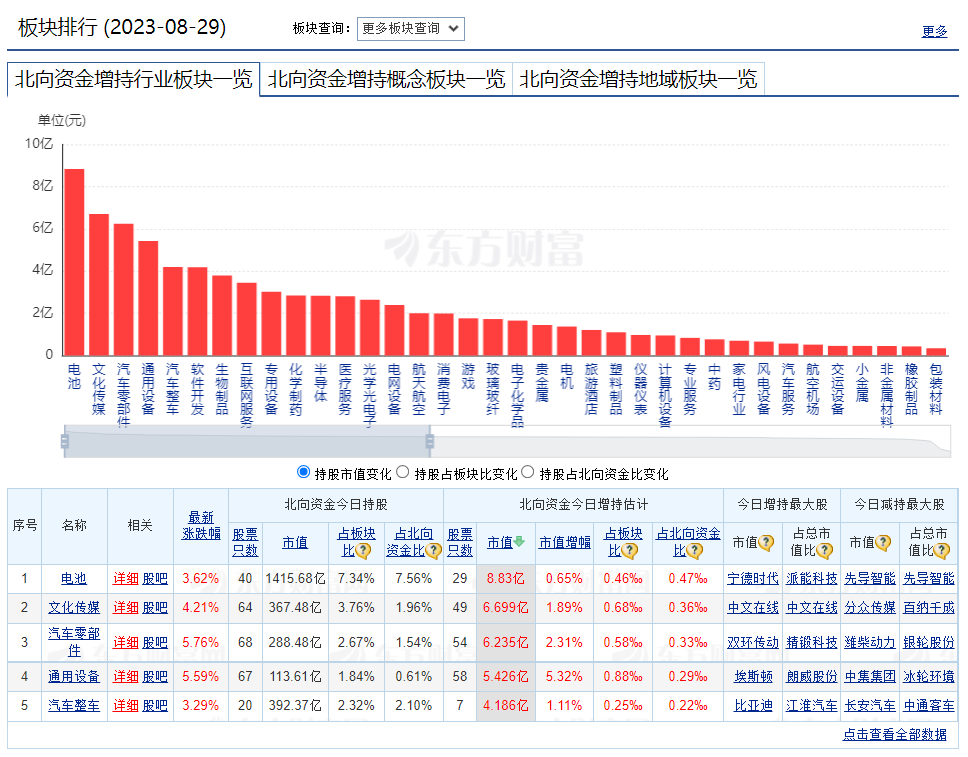
Task: Click help icon beside 今日增持估计 占北向资金比
Action: 697,550
